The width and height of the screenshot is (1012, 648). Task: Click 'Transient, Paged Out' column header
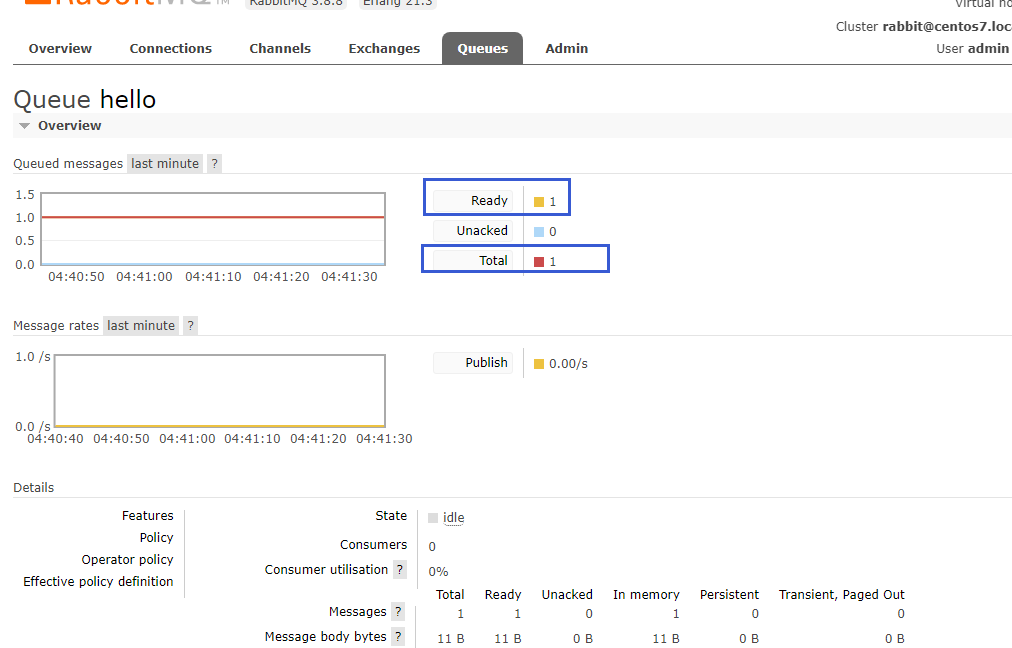[842, 594]
